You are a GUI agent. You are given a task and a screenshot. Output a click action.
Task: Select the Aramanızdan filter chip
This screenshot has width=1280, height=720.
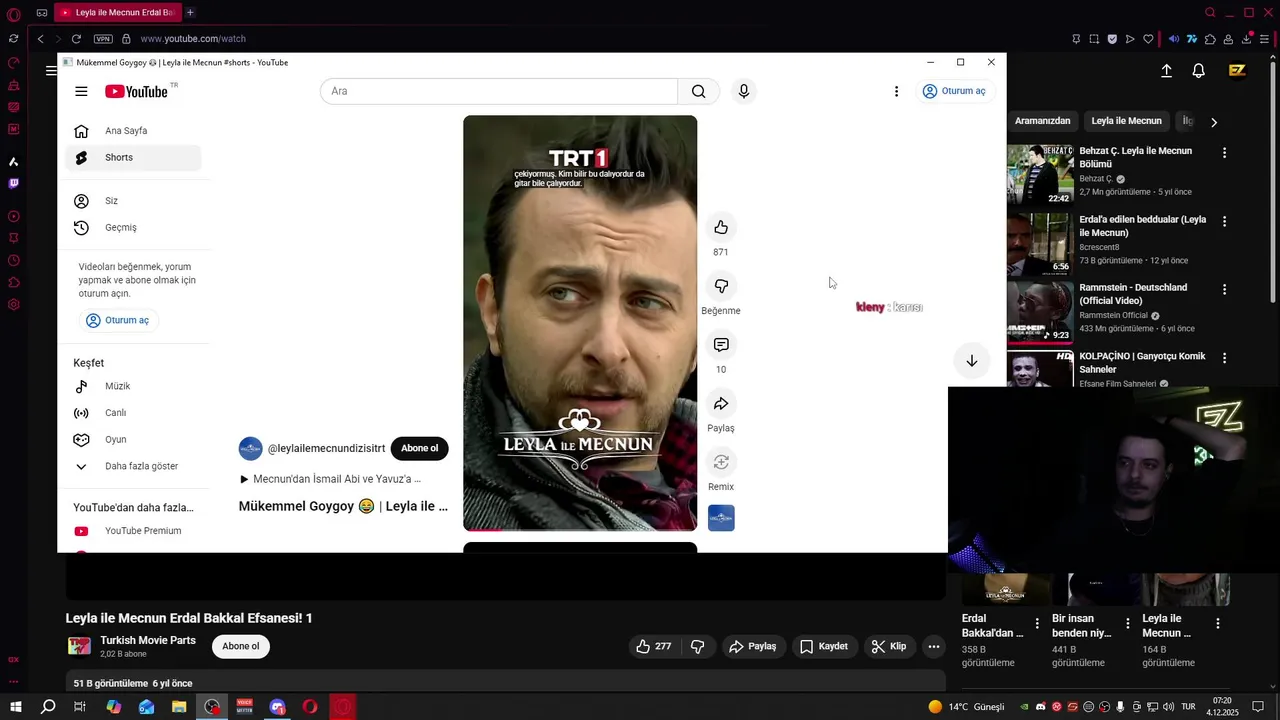pos(1042,121)
